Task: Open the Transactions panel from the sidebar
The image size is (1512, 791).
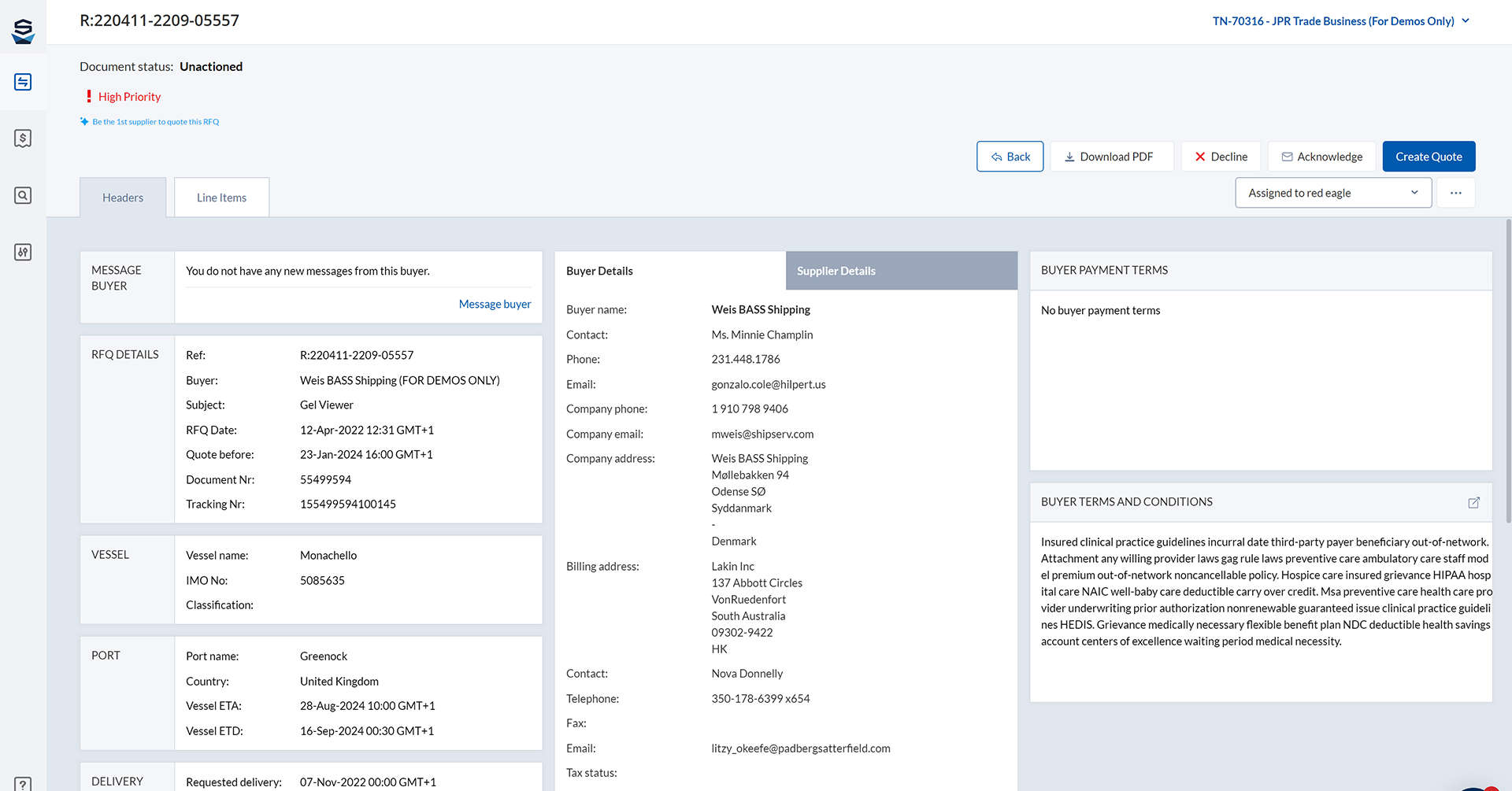Action: pos(23,81)
